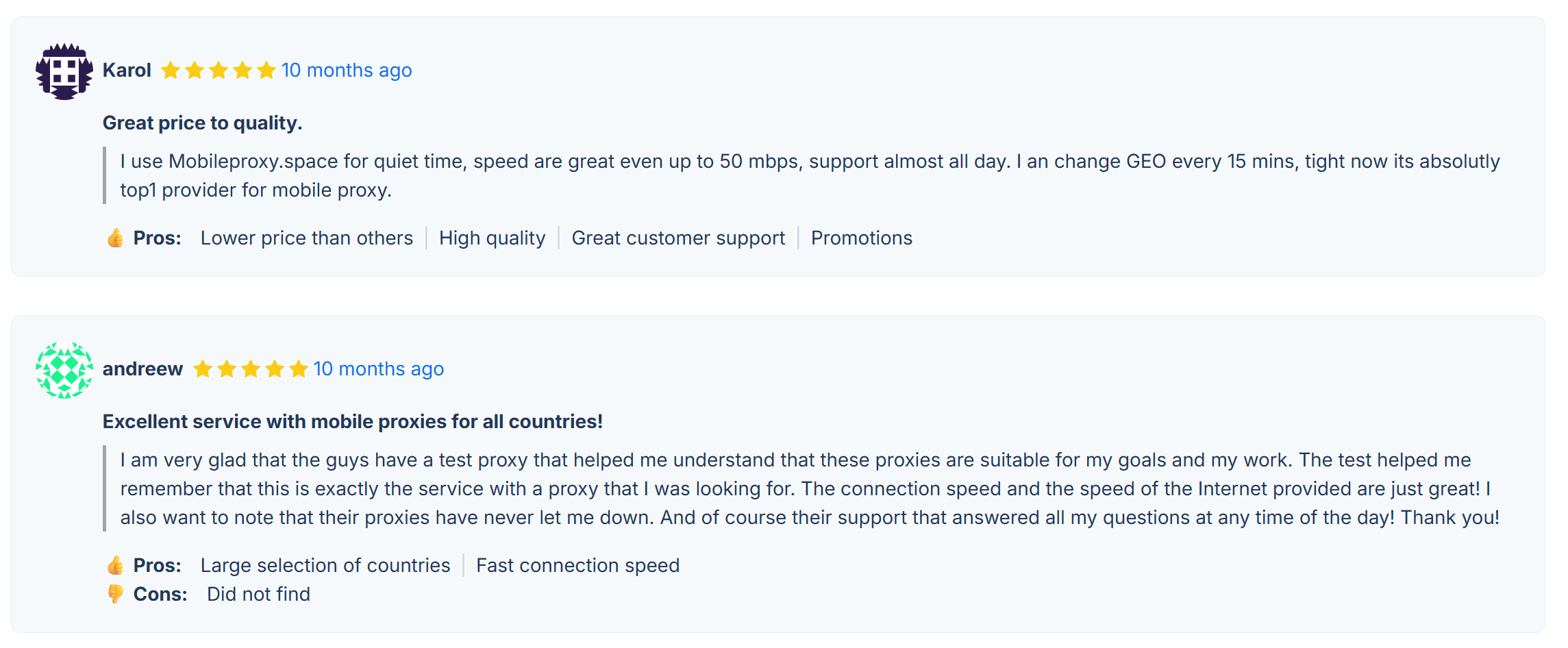Select the "Lower price than others" pro tag
This screenshot has width=1568, height=648.
(x=306, y=238)
